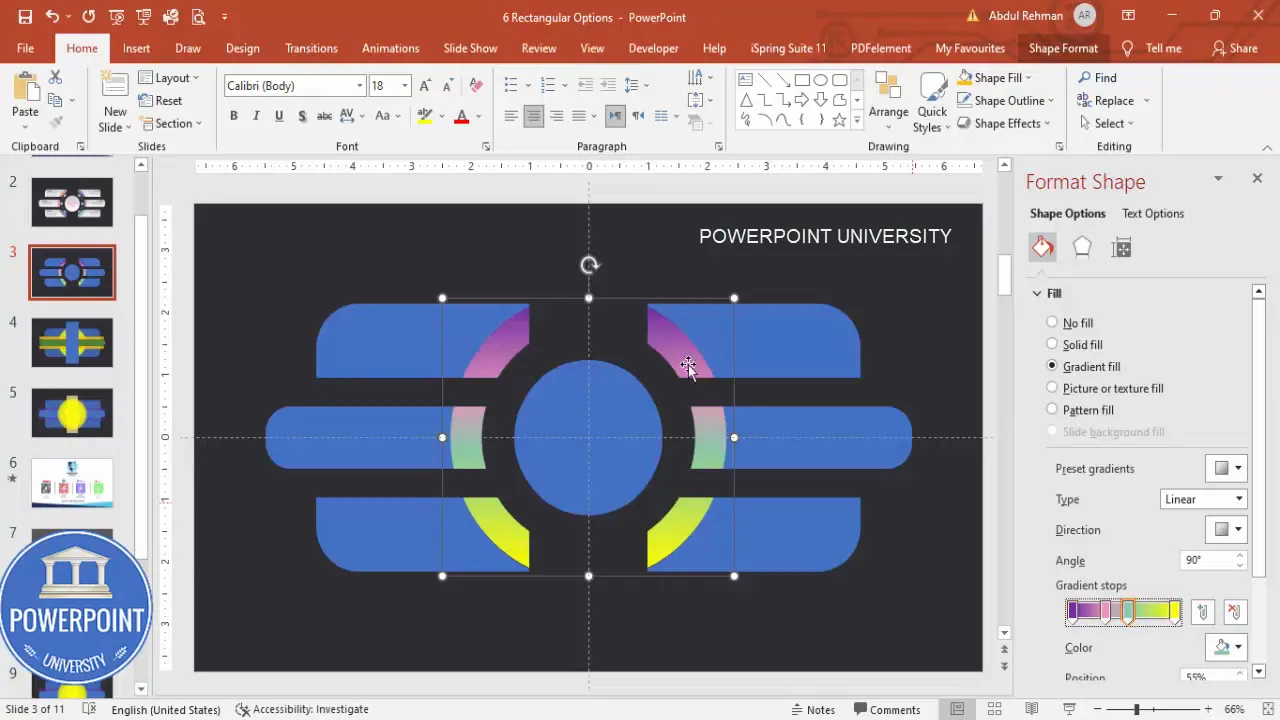Apply Underline formatting

[279, 116]
